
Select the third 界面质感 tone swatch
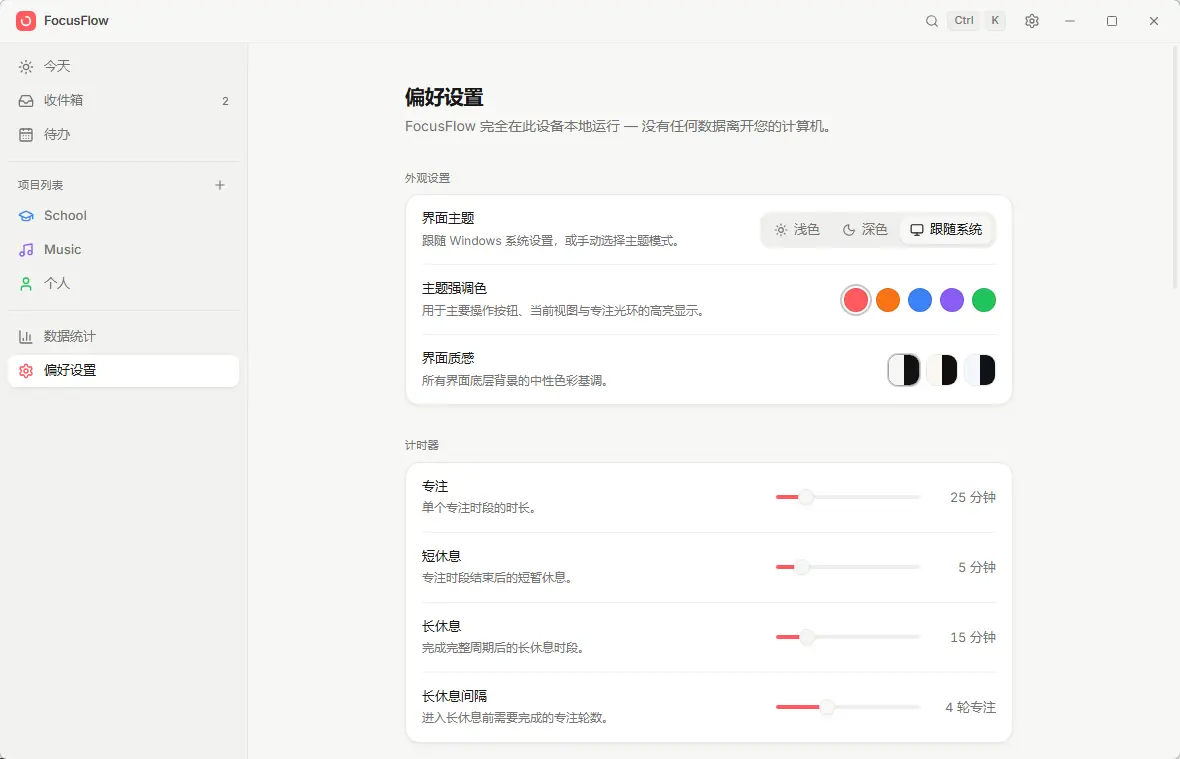[980, 370]
